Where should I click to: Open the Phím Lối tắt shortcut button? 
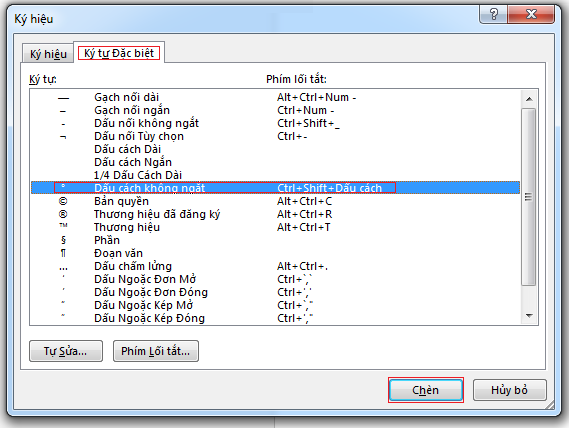(x=156, y=351)
